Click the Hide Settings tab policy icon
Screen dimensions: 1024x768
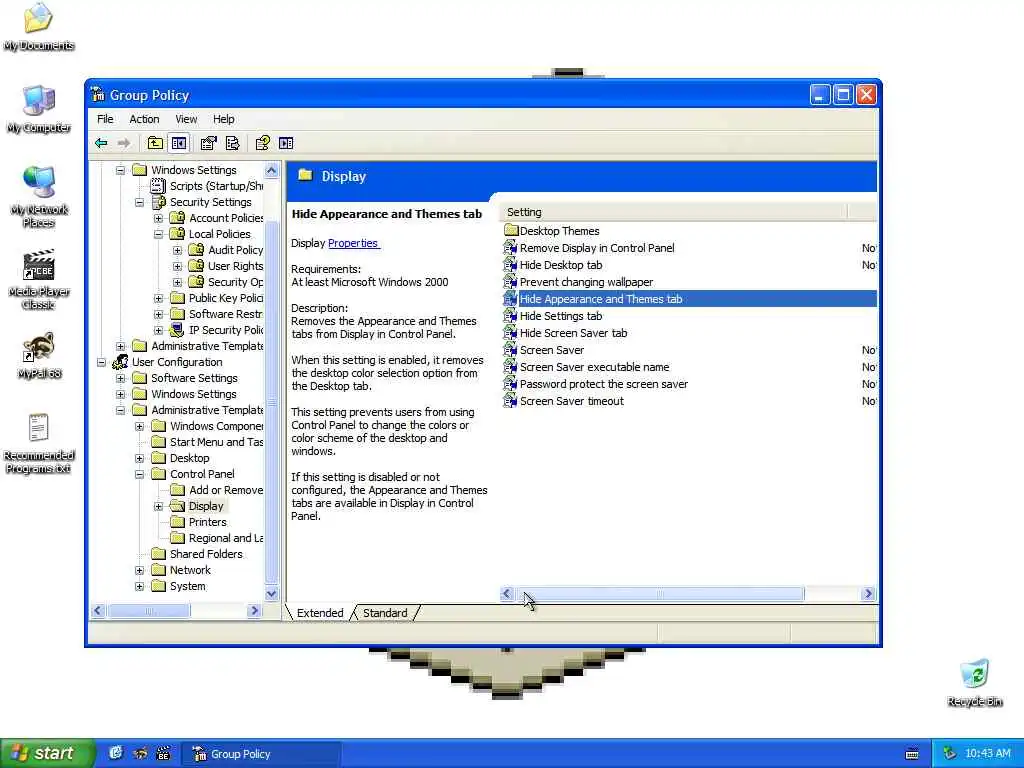point(510,316)
